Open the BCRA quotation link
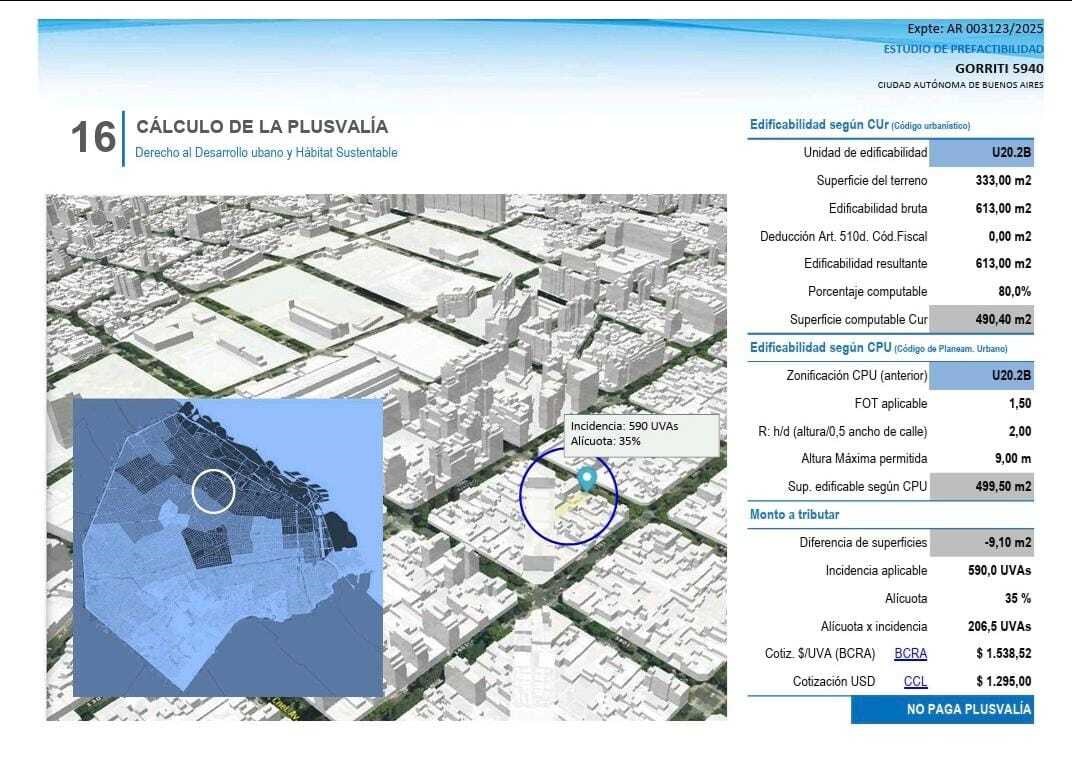1072x765 pixels. [910, 654]
